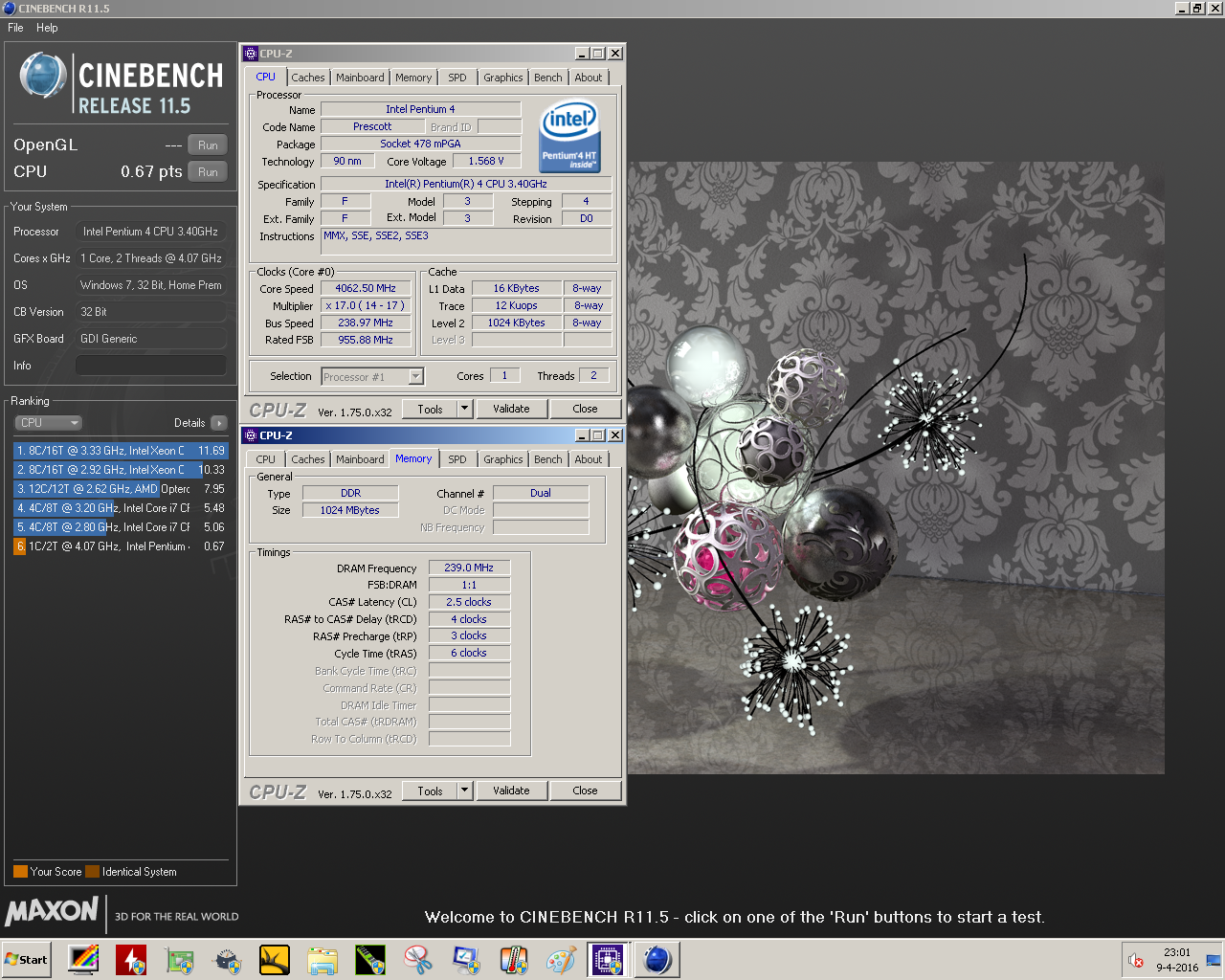
Task: Click Tools button in upper CPU-Z window
Action: 430,409
